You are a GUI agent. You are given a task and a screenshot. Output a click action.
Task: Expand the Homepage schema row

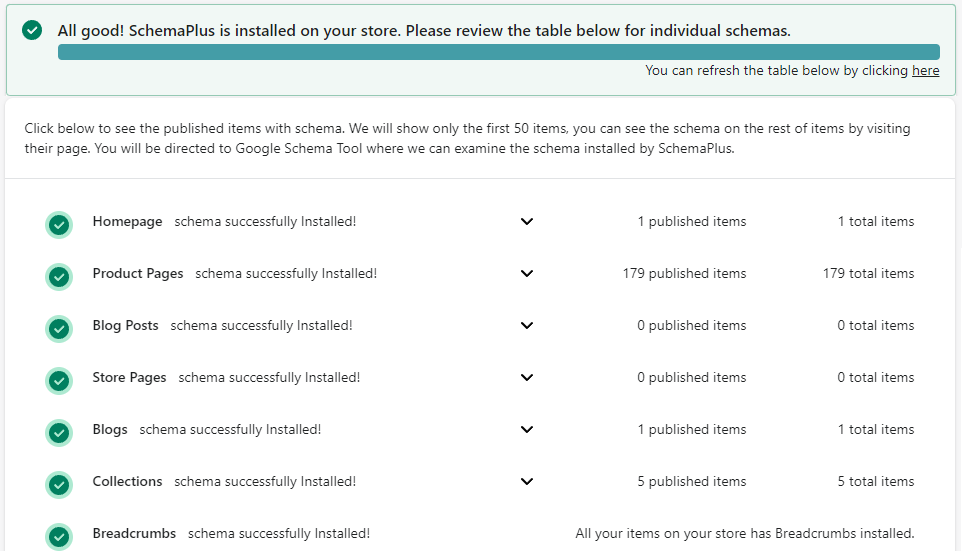(527, 222)
